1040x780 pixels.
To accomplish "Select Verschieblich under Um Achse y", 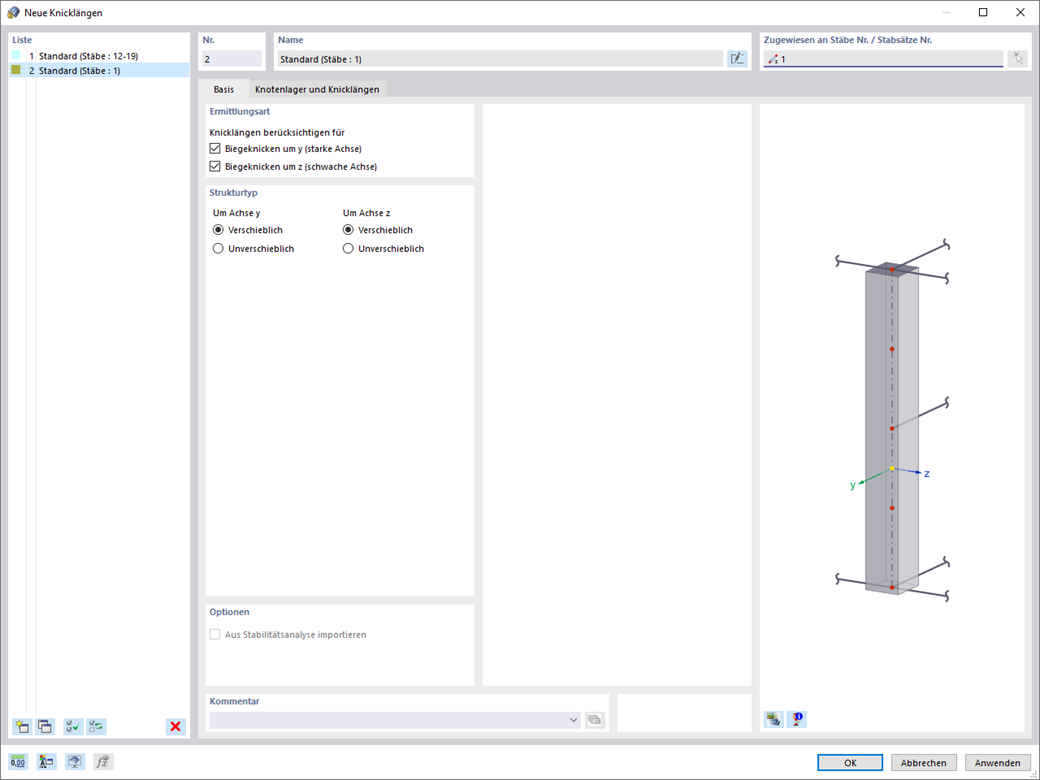I will 218,230.
